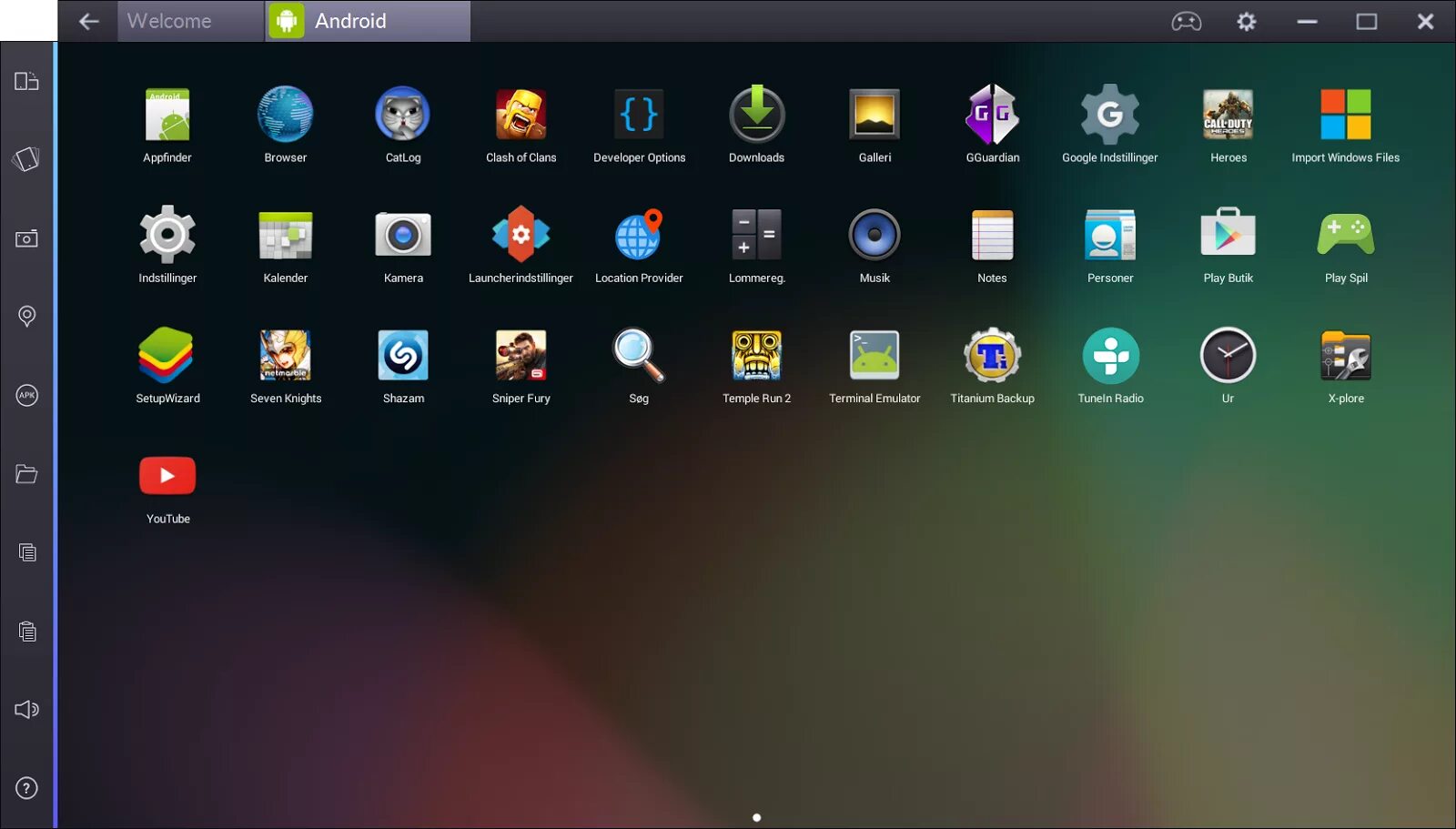Image resolution: width=1456 pixels, height=829 pixels.
Task: Open Launcherindstillinger app
Action: [521, 235]
